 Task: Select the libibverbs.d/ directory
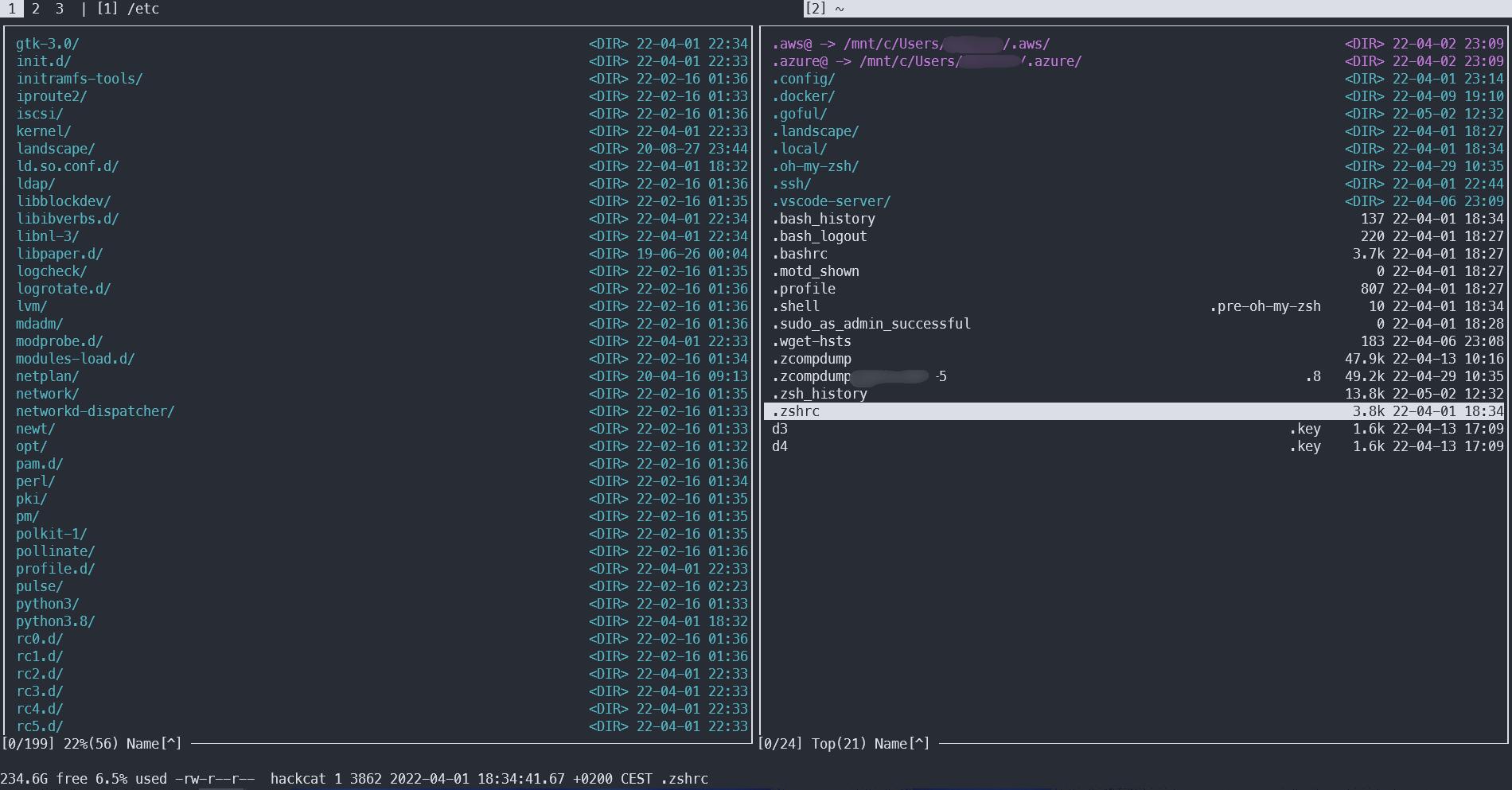pos(382,219)
